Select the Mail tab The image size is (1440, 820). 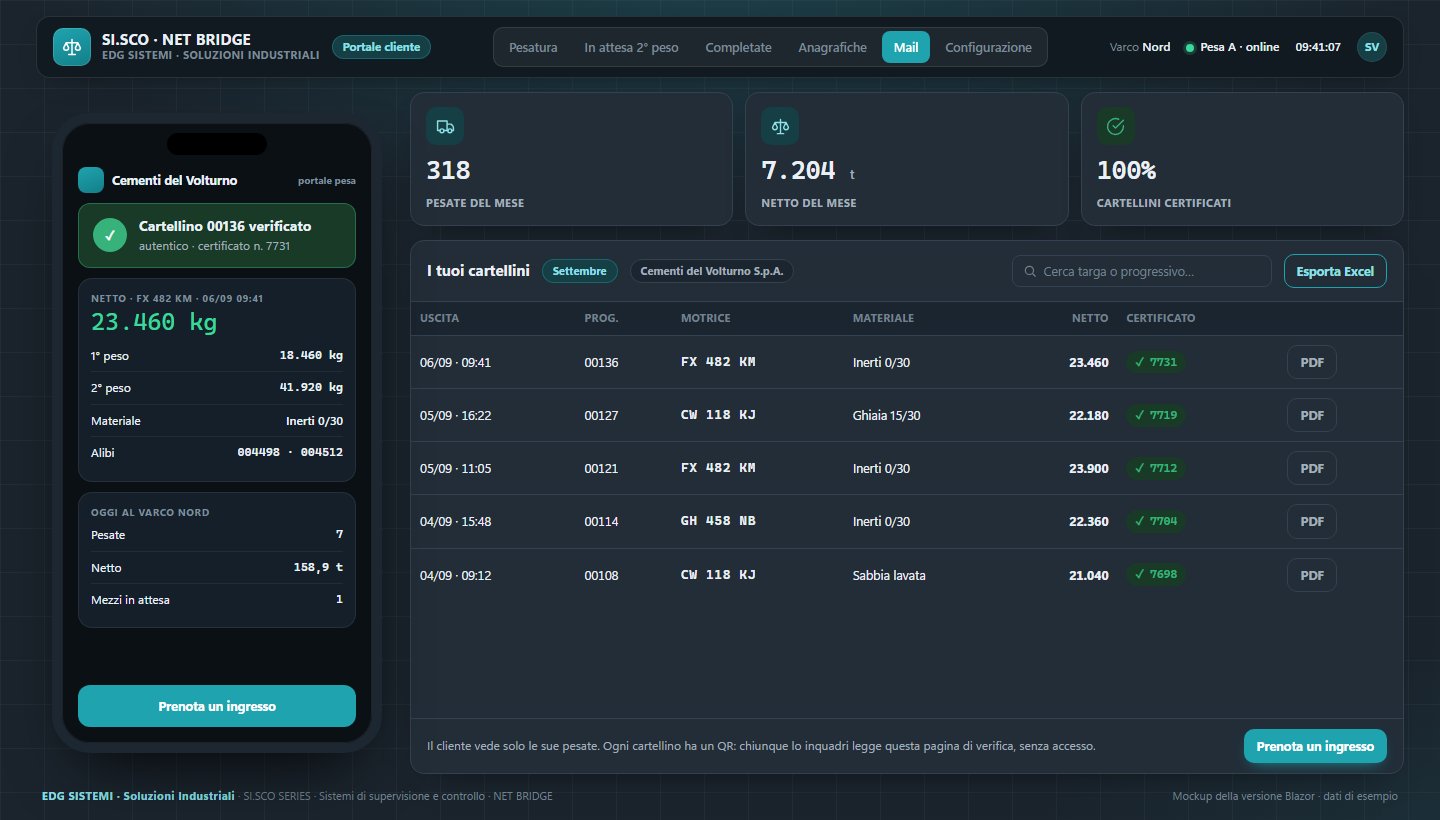click(906, 47)
